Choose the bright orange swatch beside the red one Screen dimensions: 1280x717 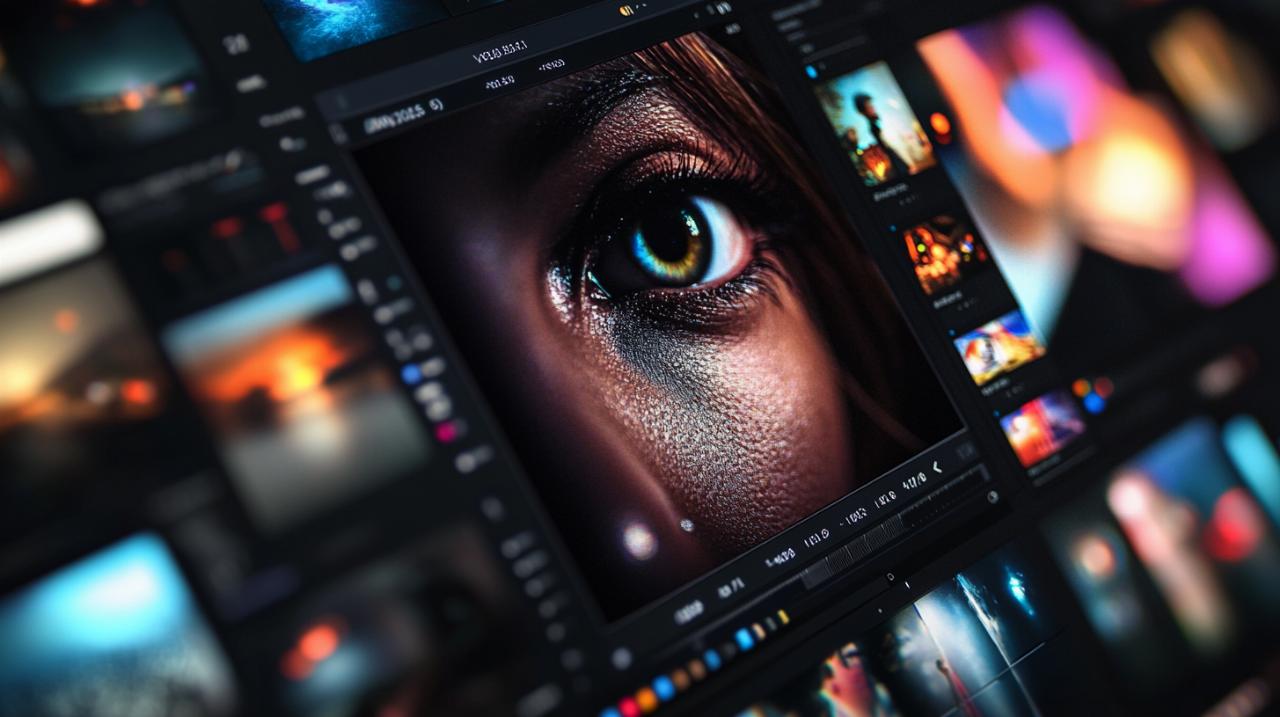(x=648, y=698)
